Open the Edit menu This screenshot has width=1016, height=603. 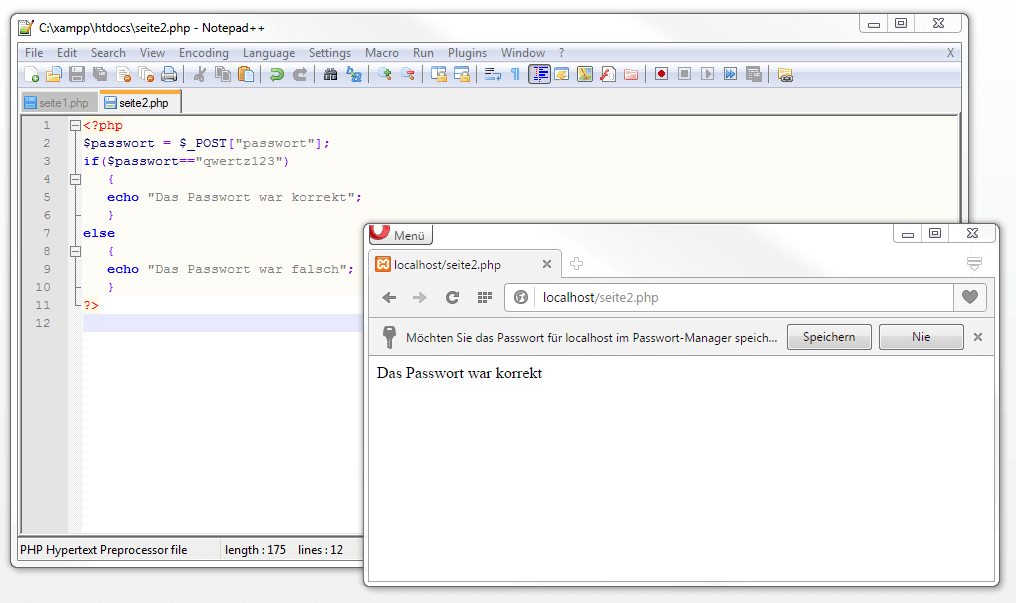coord(67,53)
